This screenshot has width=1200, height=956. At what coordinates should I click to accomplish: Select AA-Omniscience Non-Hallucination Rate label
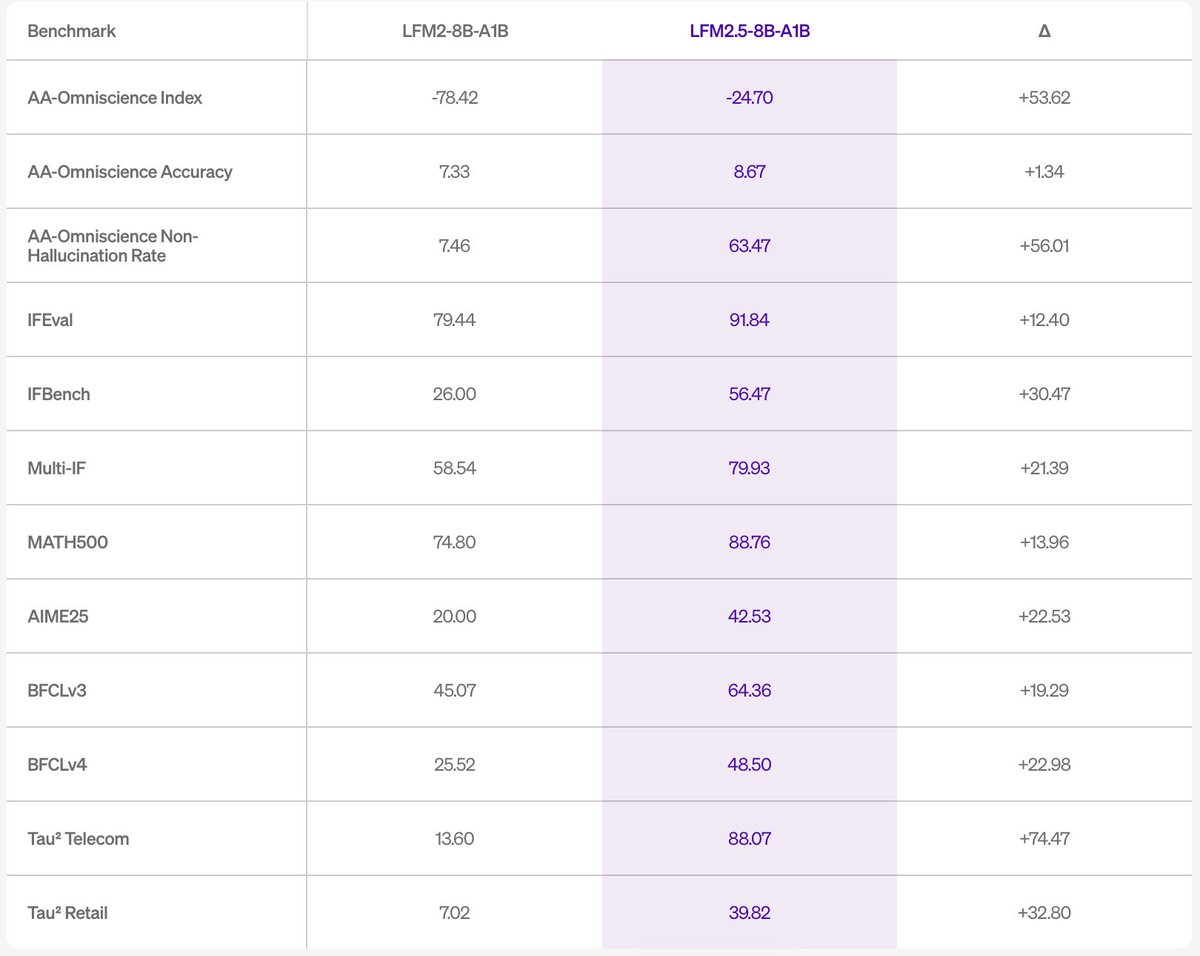pos(113,246)
